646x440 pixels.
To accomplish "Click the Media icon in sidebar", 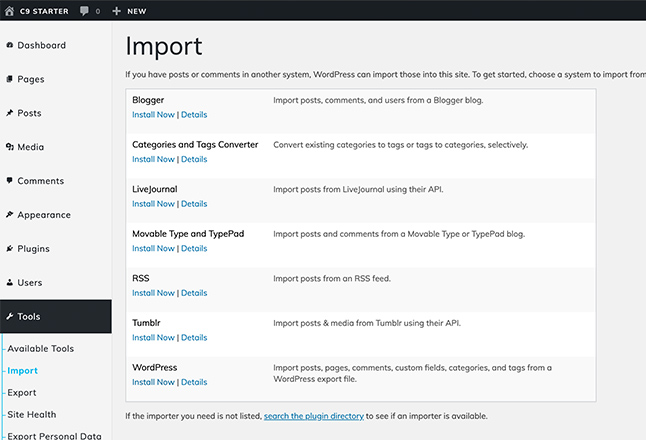I will pyautogui.click(x=10, y=147).
